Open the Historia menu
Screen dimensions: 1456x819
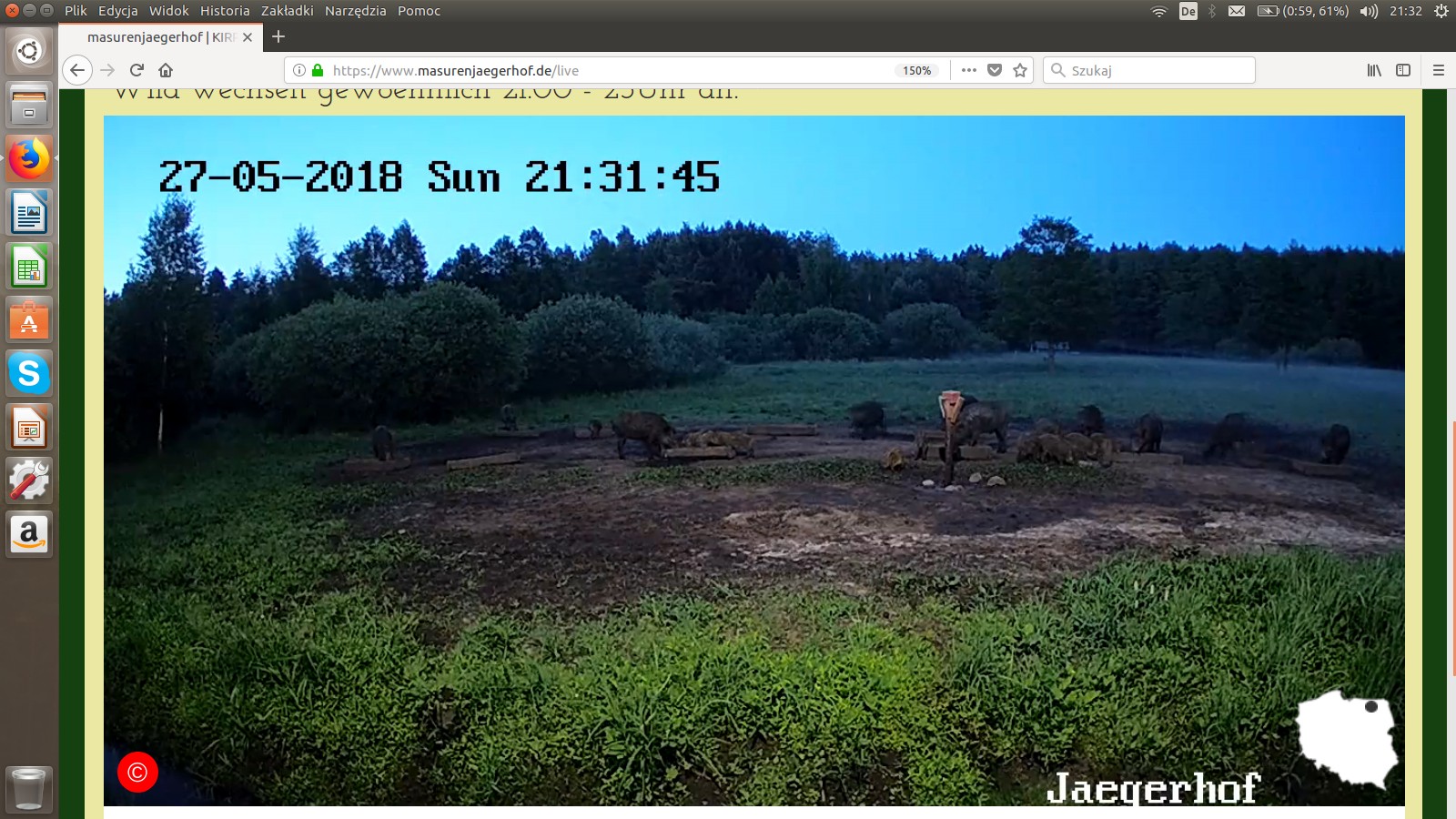(x=225, y=11)
